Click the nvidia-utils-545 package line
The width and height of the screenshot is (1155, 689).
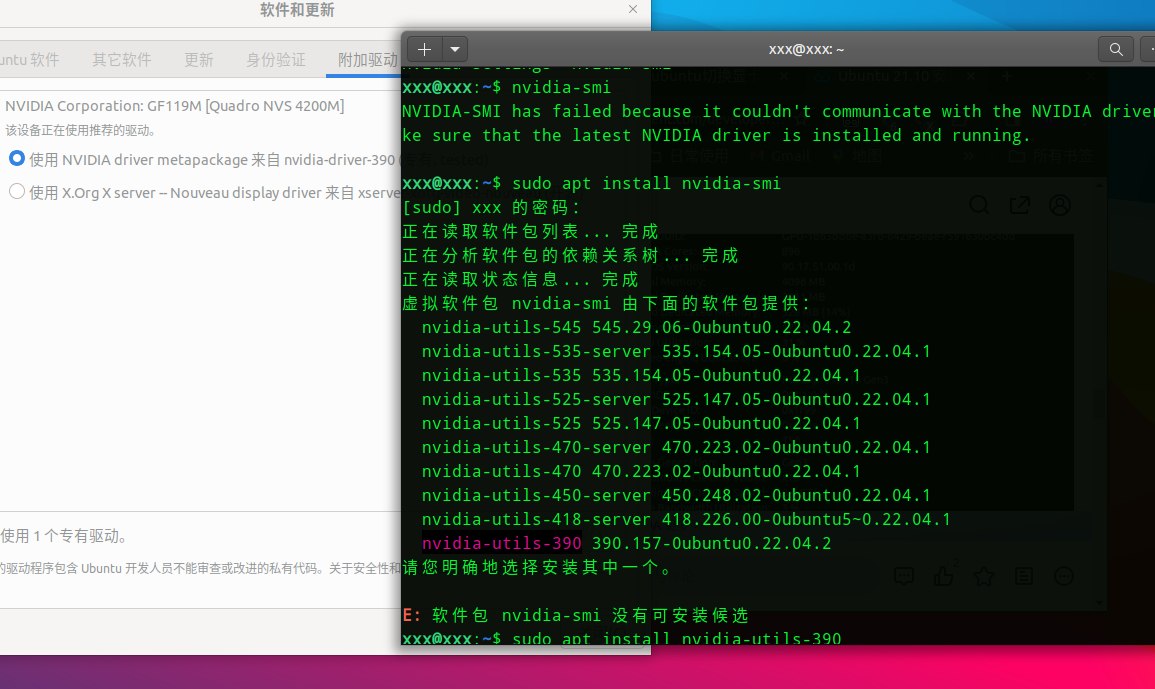pos(636,327)
